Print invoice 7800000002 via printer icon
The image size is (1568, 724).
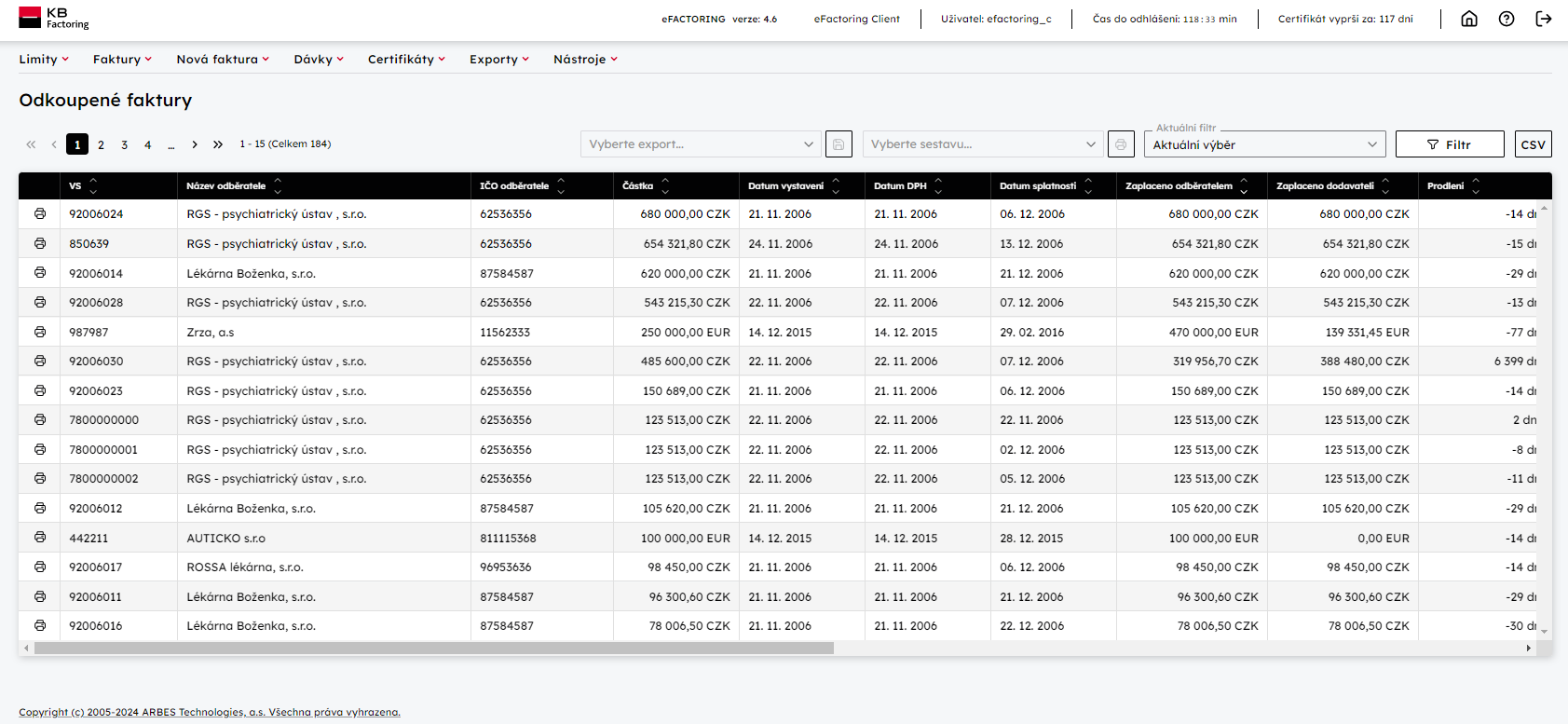coord(40,478)
